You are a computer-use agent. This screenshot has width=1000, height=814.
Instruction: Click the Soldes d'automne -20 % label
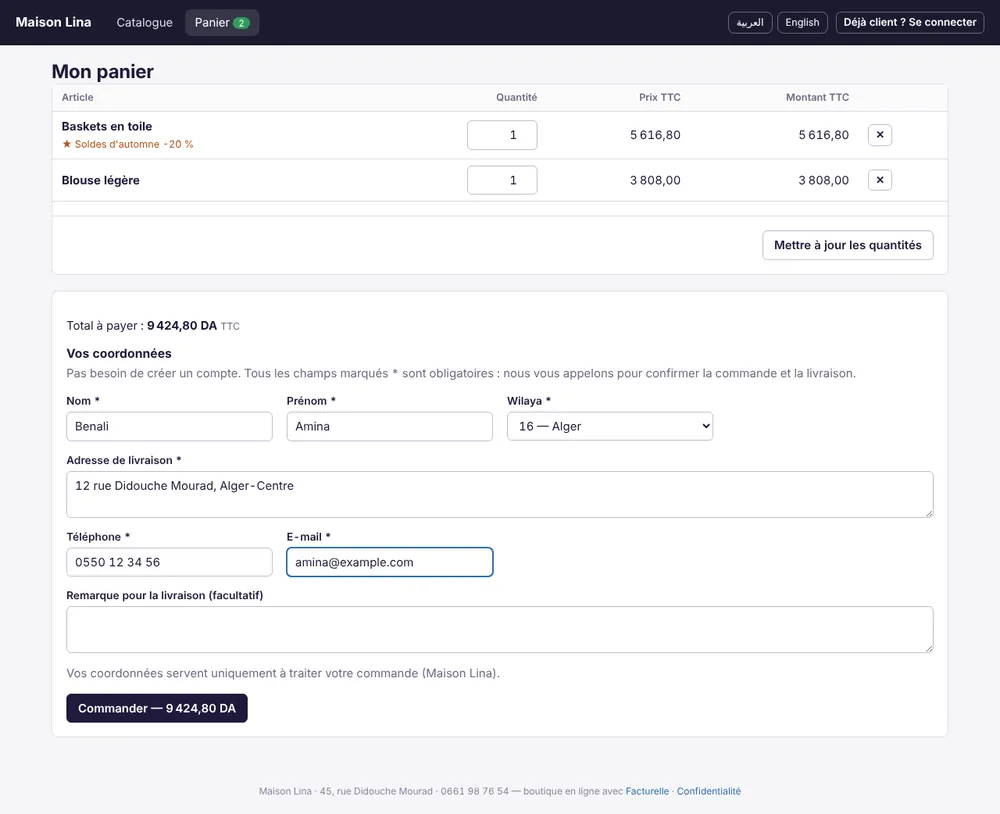pos(128,144)
